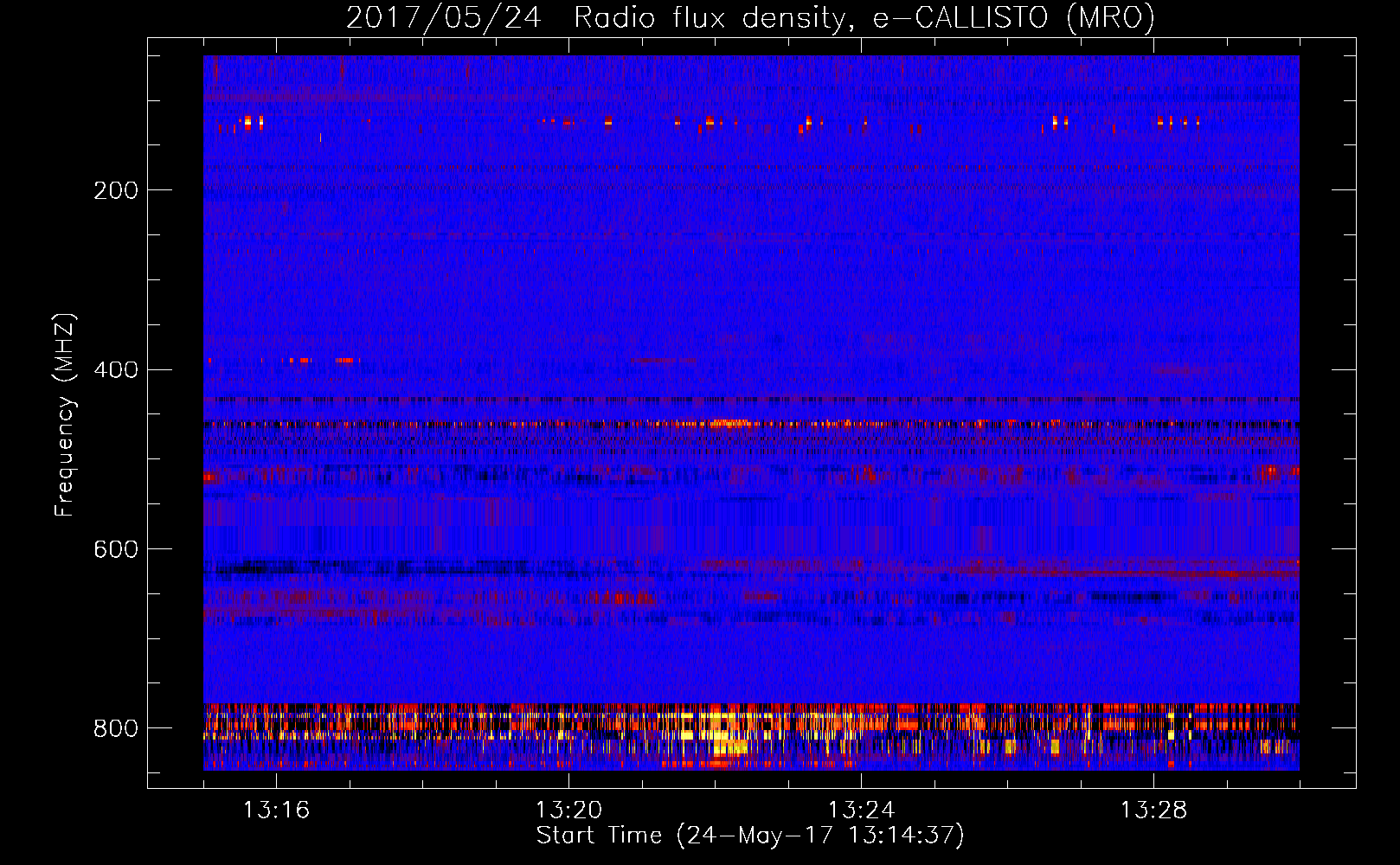The image size is (1400, 865).
Task: Click the plot title '2017/05/24 Radio flux density'
Action: click(750, 17)
